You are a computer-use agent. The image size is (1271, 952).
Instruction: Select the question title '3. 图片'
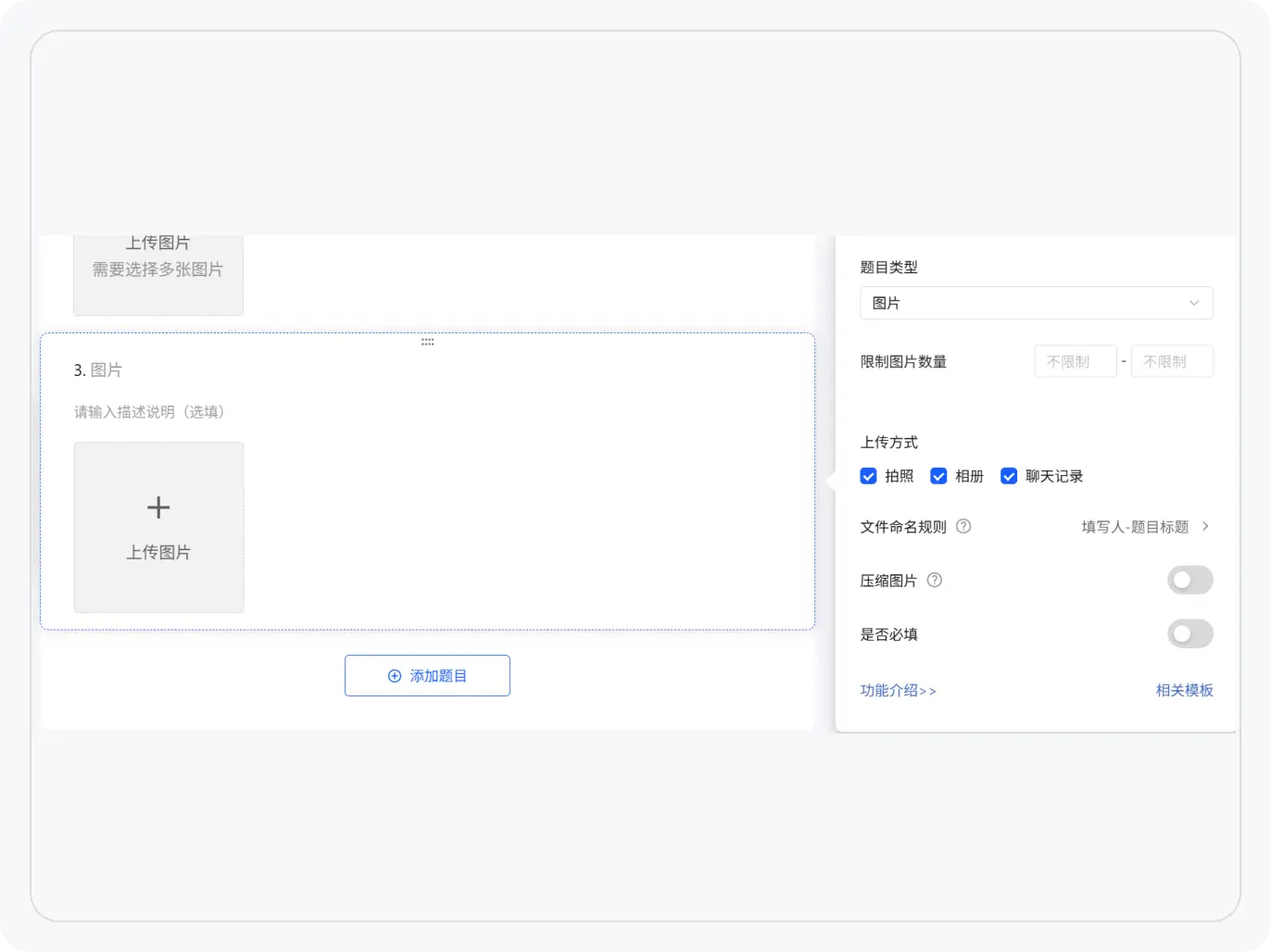pyautogui.click(x=98, y=370)
